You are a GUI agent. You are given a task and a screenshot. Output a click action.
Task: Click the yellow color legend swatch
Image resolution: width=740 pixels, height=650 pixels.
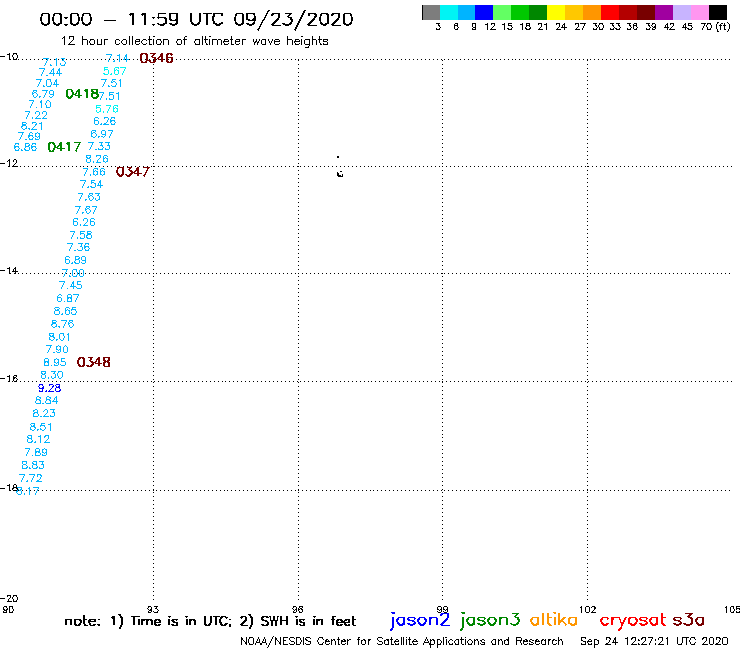(x=556, y=12)
